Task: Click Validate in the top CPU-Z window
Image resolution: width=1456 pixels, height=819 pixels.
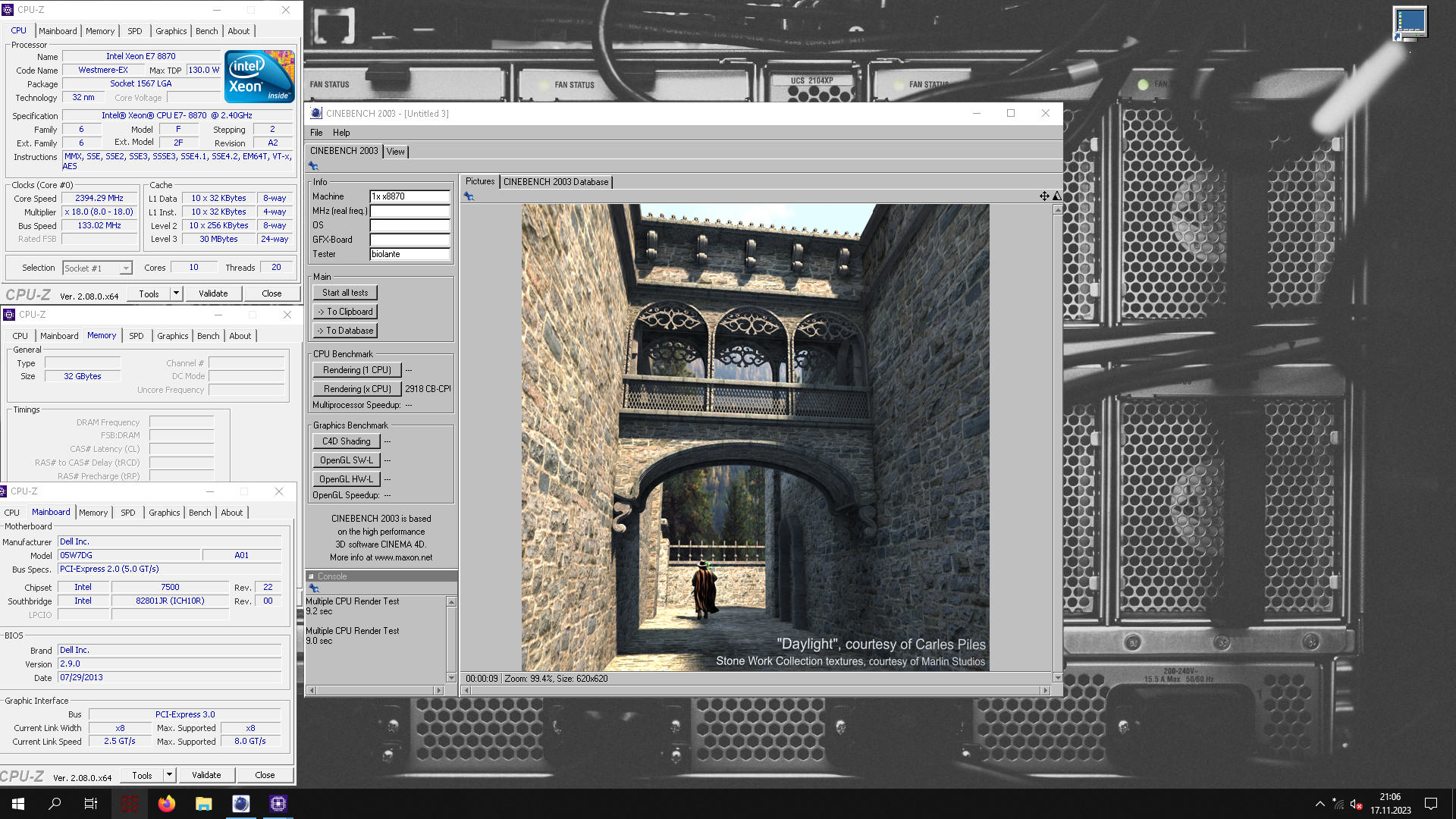Action: [213, 293]
